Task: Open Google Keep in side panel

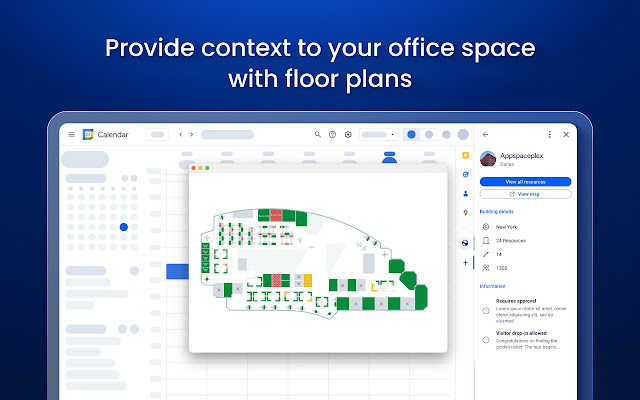Action: pos(465,155)
